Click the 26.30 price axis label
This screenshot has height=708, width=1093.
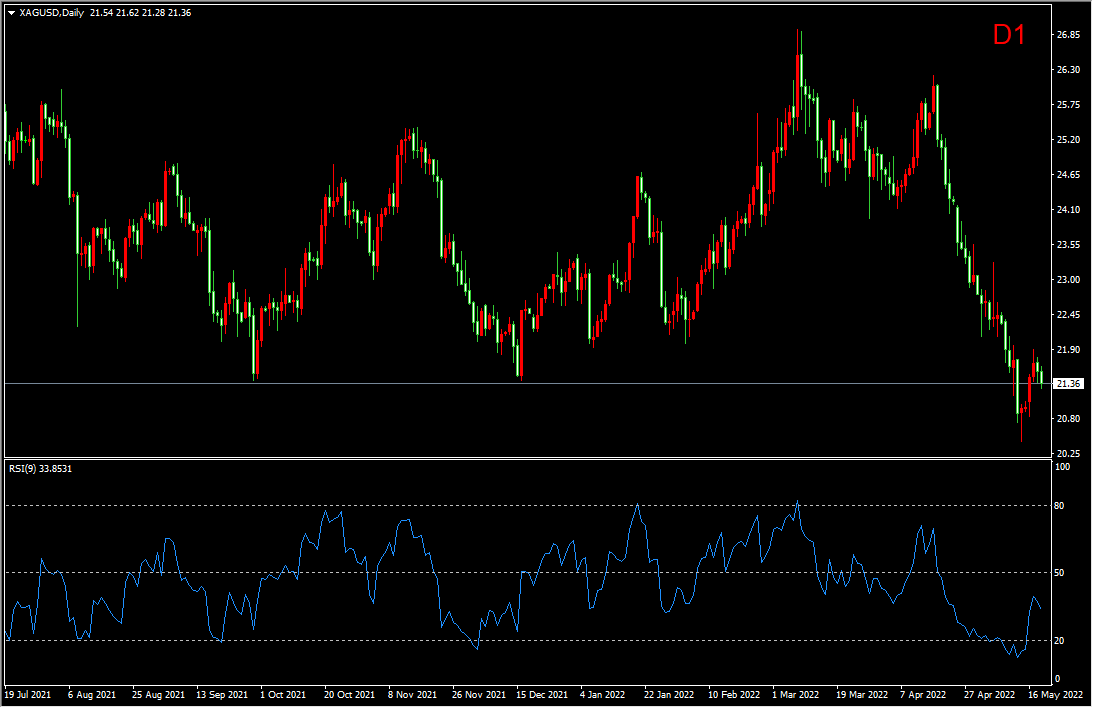(x=1069, y=70)
